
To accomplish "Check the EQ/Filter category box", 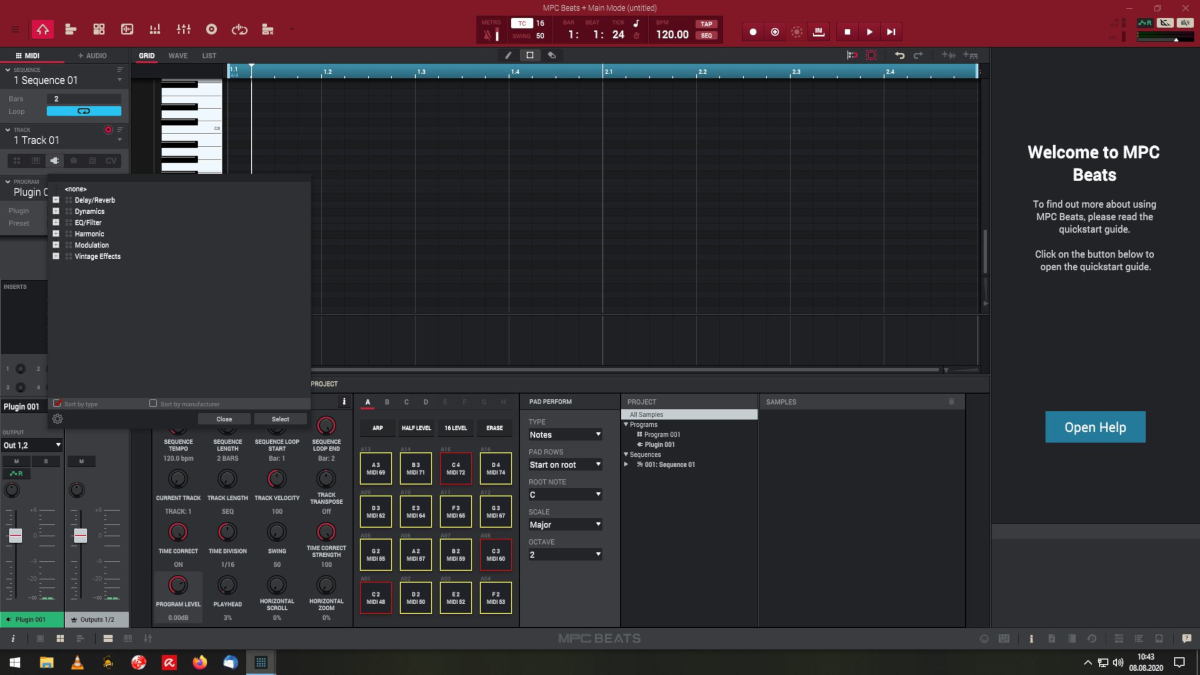I will (57, 222).
